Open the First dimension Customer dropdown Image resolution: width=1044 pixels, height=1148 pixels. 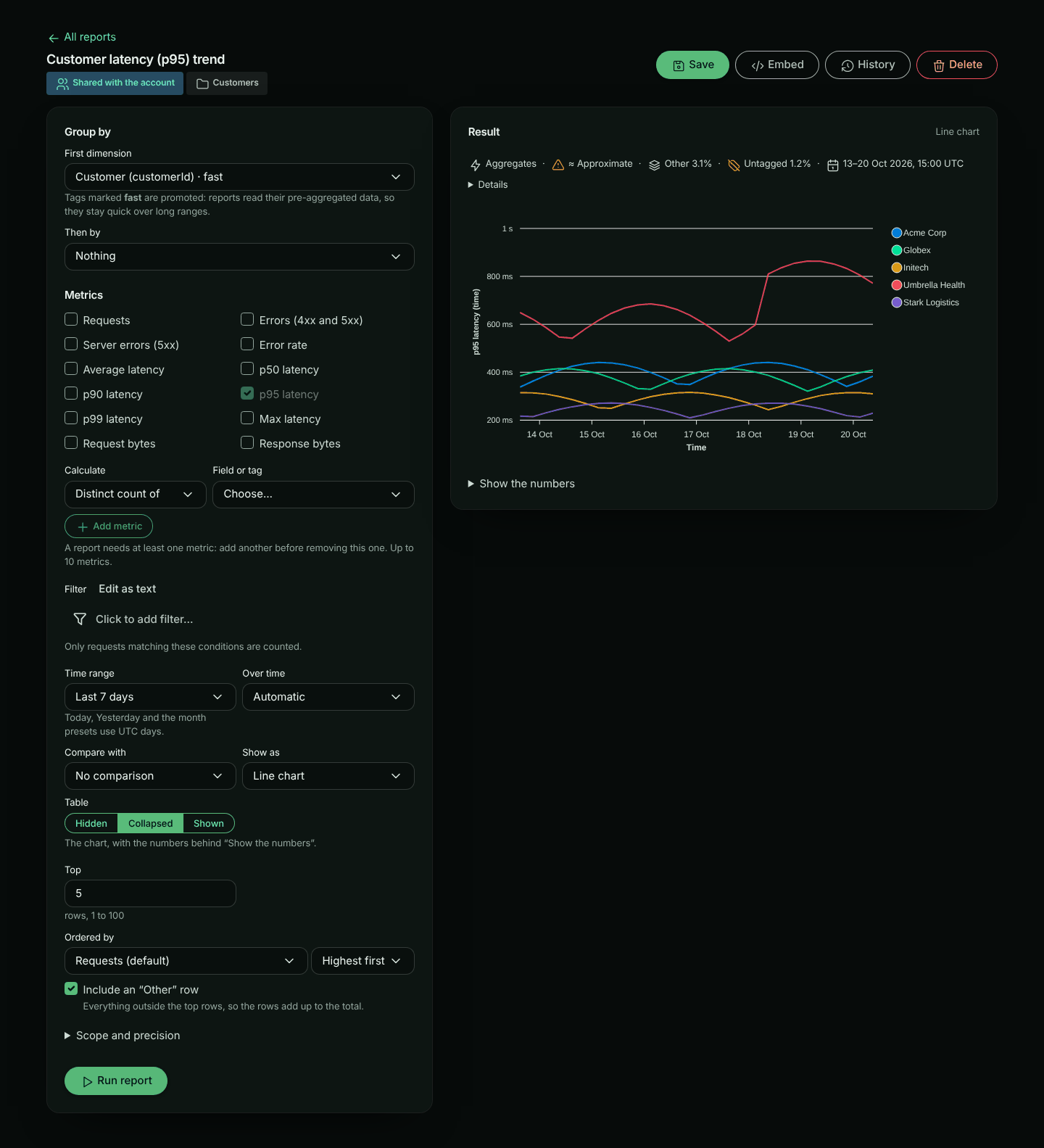tap(239, 177)
